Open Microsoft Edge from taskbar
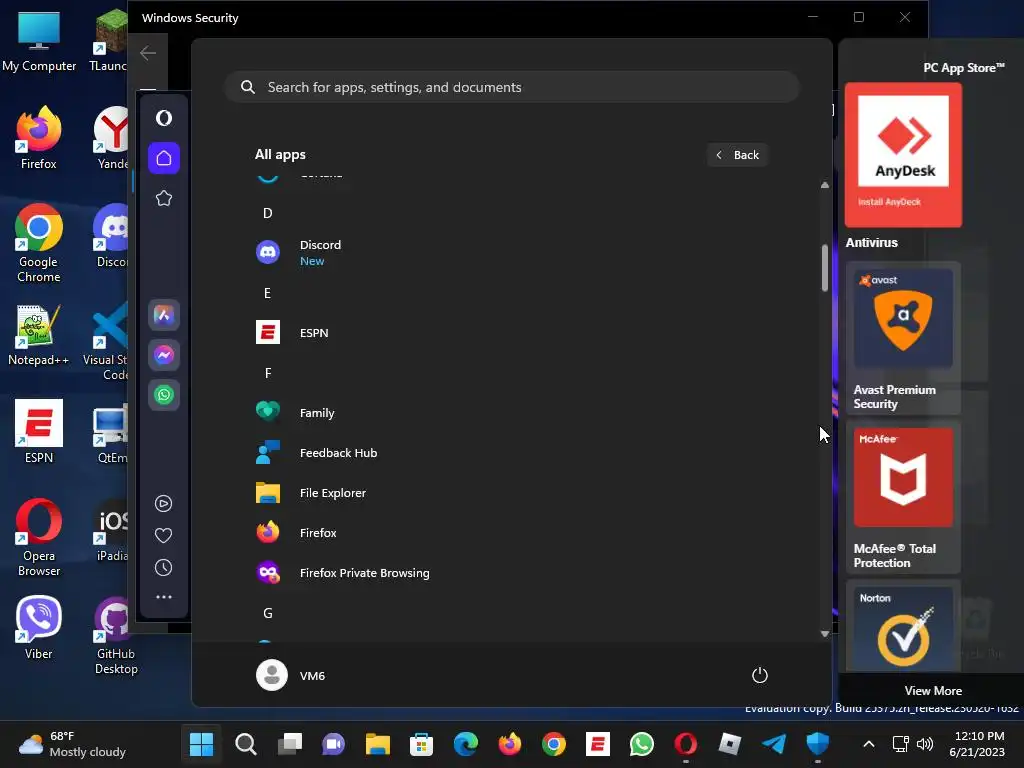Image resolution: width=1024 pixels, height=768 pixels. [x=466, y=744]
